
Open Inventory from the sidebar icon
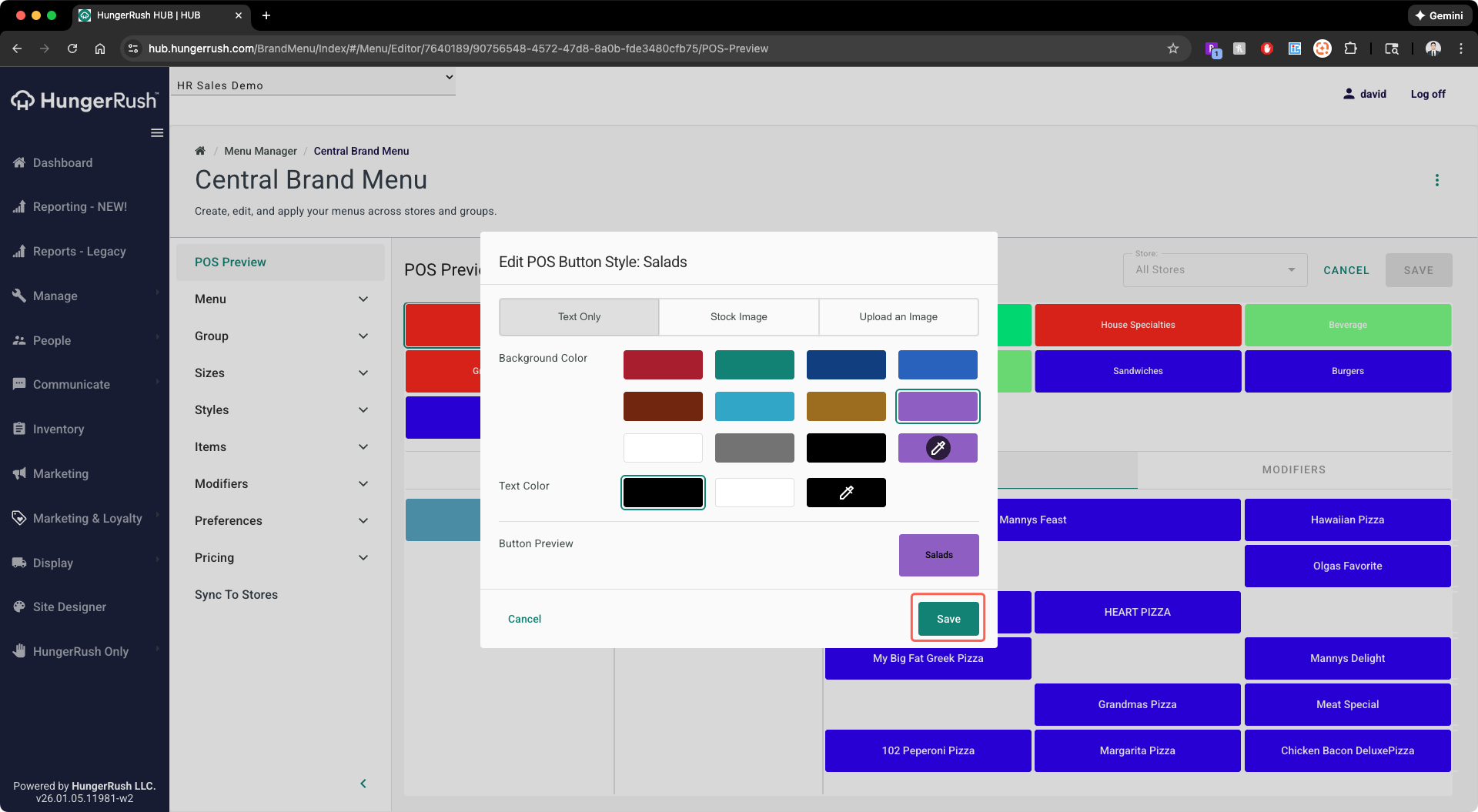coord(18,429)
